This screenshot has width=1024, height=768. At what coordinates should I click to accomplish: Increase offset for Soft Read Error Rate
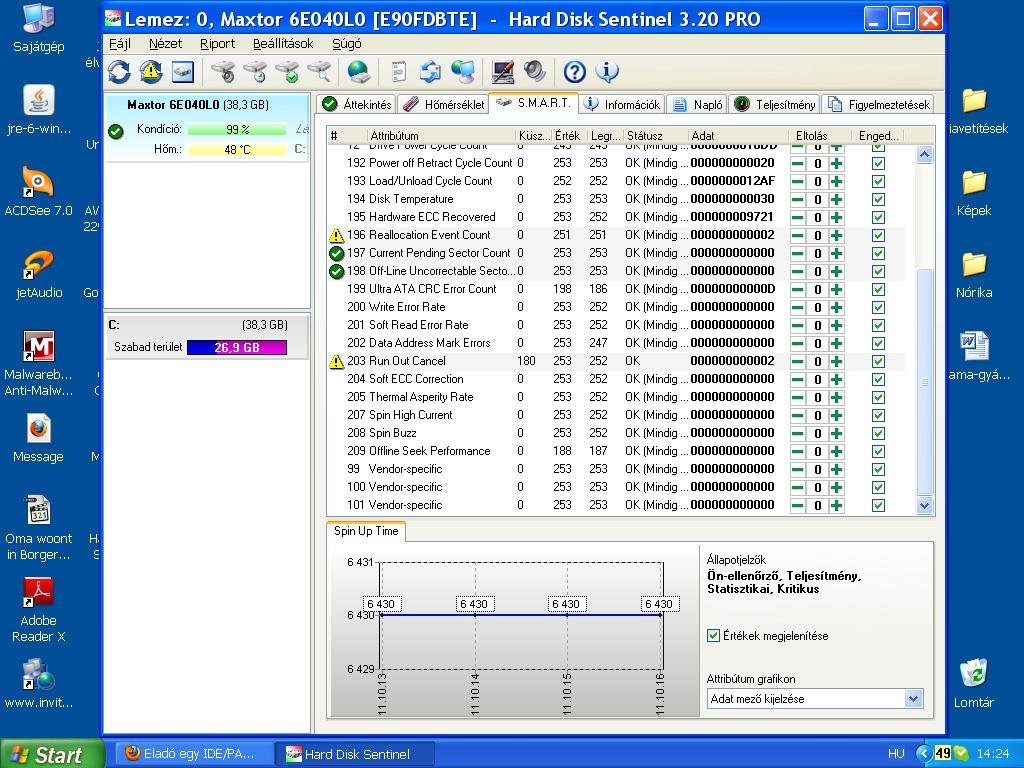pyautogui.click(x=837, y=325)
